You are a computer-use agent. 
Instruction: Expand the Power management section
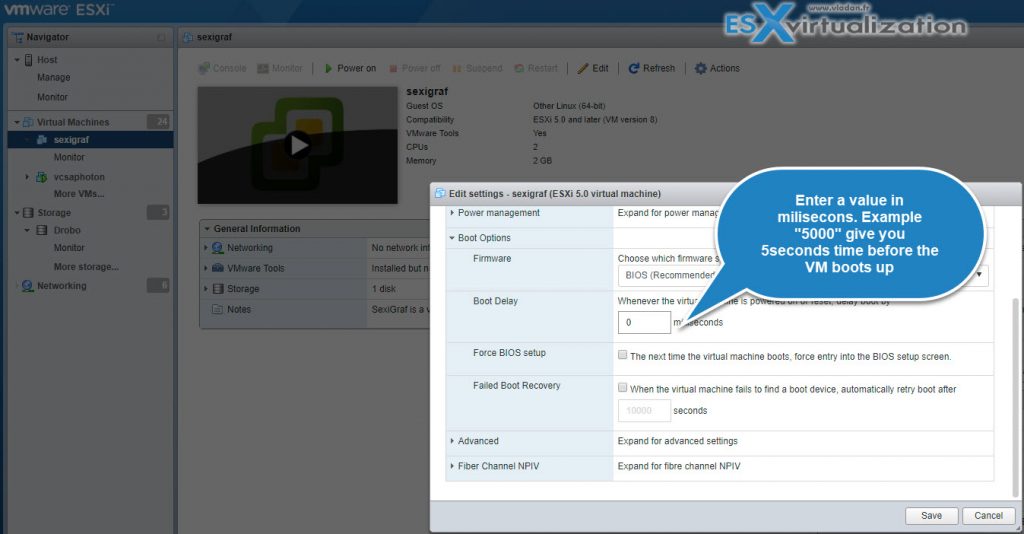(x=498, y=213)
